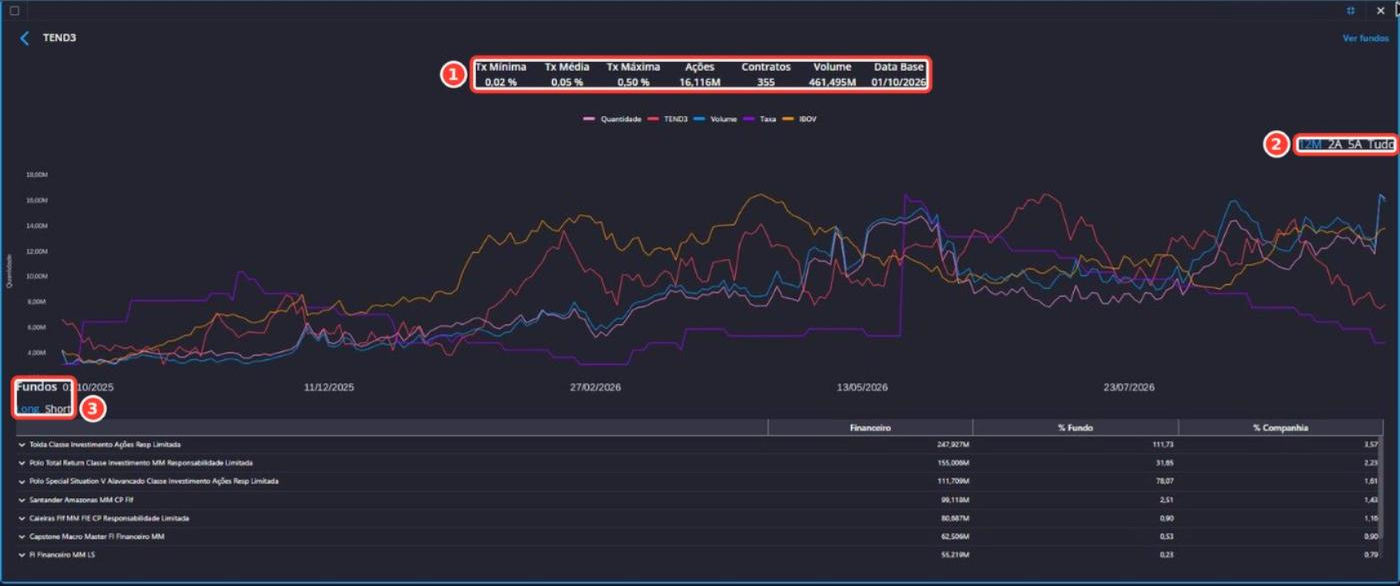The height and width of the screenshot is (586, 1400).
Task: Expand the Polo Total Return Classe row
Action: [22, 463]
